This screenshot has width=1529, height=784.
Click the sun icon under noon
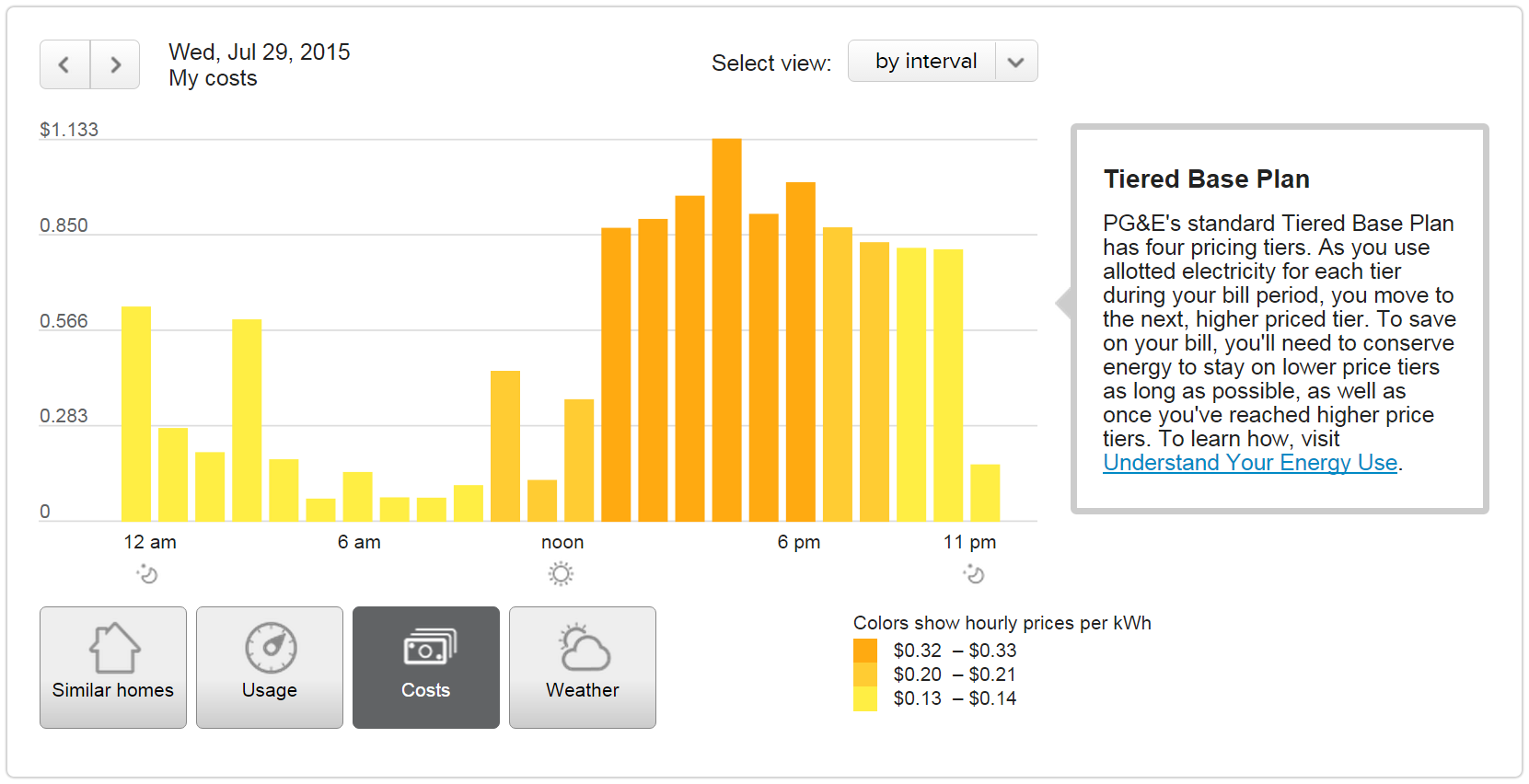click(561, 575)
